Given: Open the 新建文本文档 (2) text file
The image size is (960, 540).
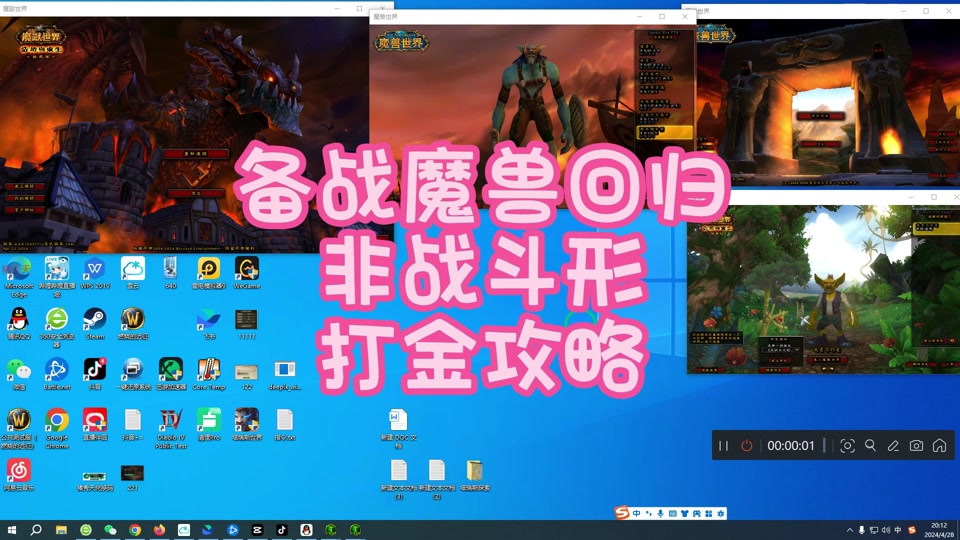Looking at the screenshot, I should (437, 479).
